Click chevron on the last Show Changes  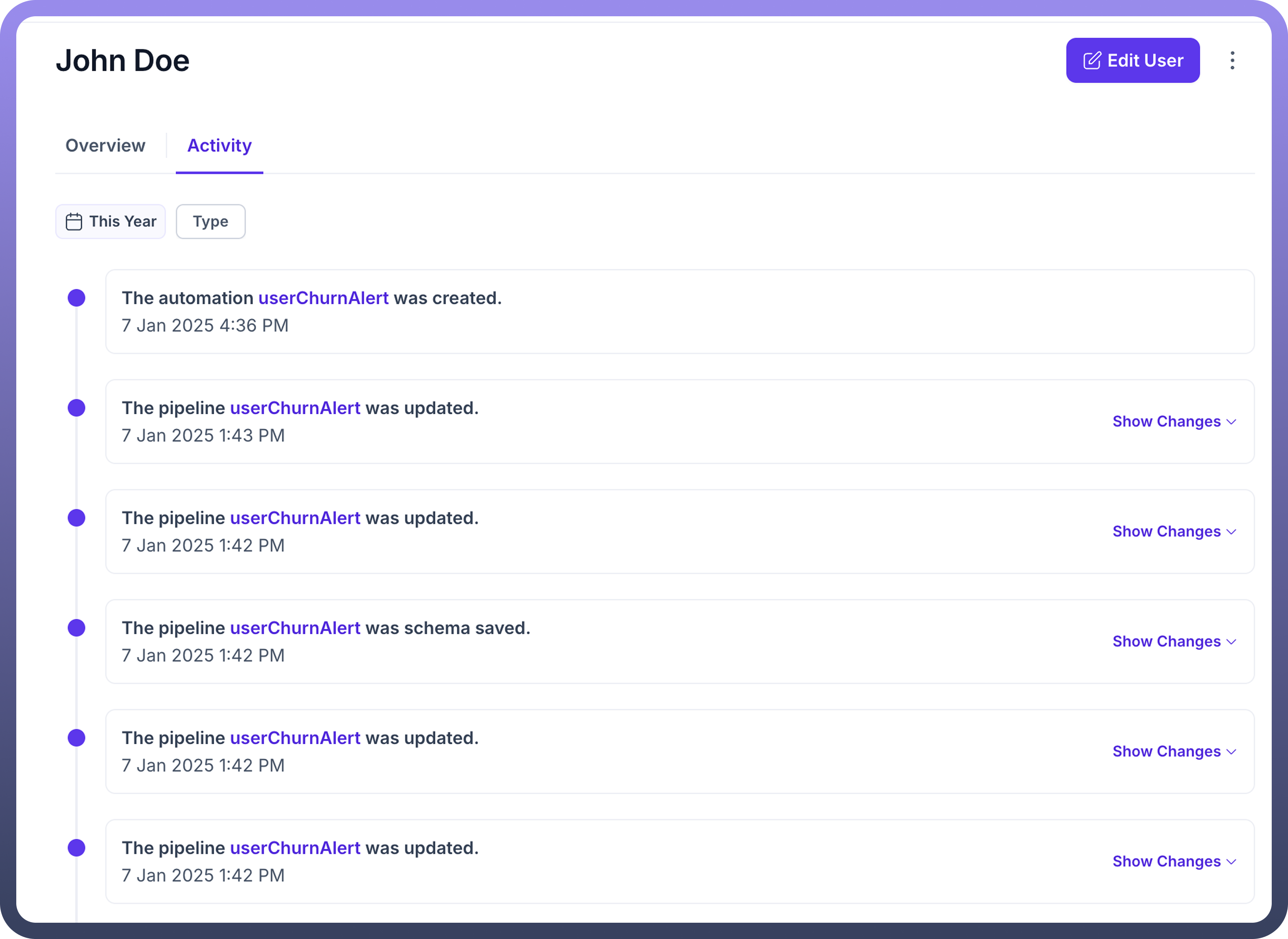pos(1231,862)
